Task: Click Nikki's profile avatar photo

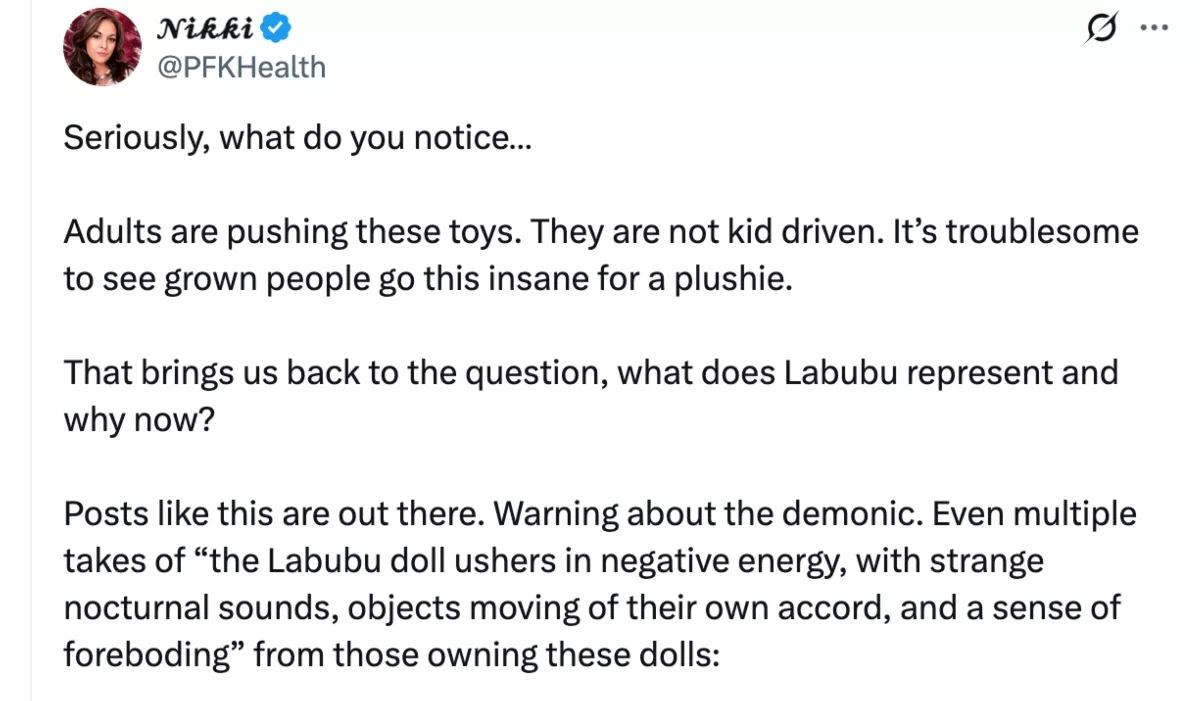Action: coord(102,47)
